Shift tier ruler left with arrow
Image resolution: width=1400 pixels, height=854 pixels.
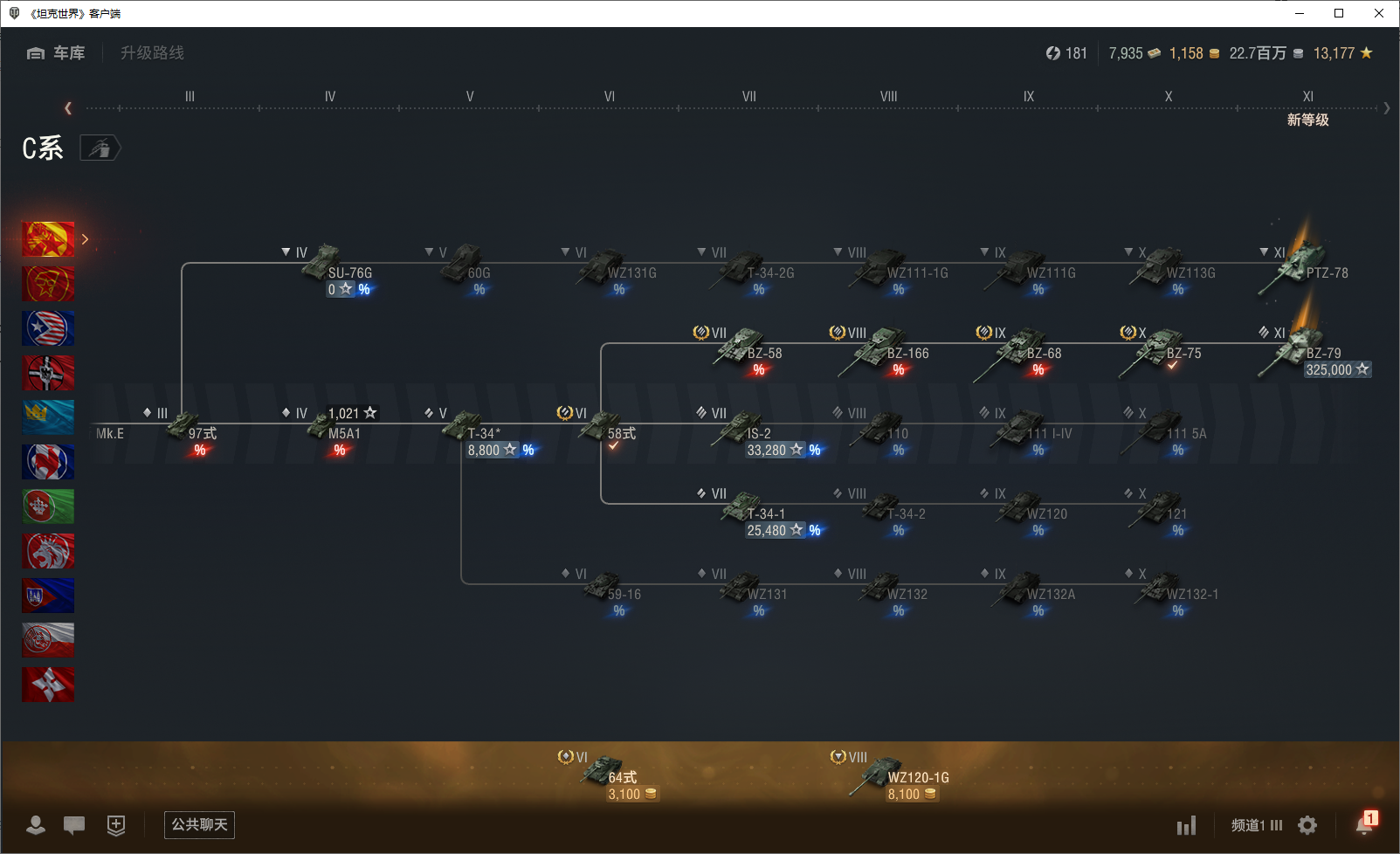68,108
